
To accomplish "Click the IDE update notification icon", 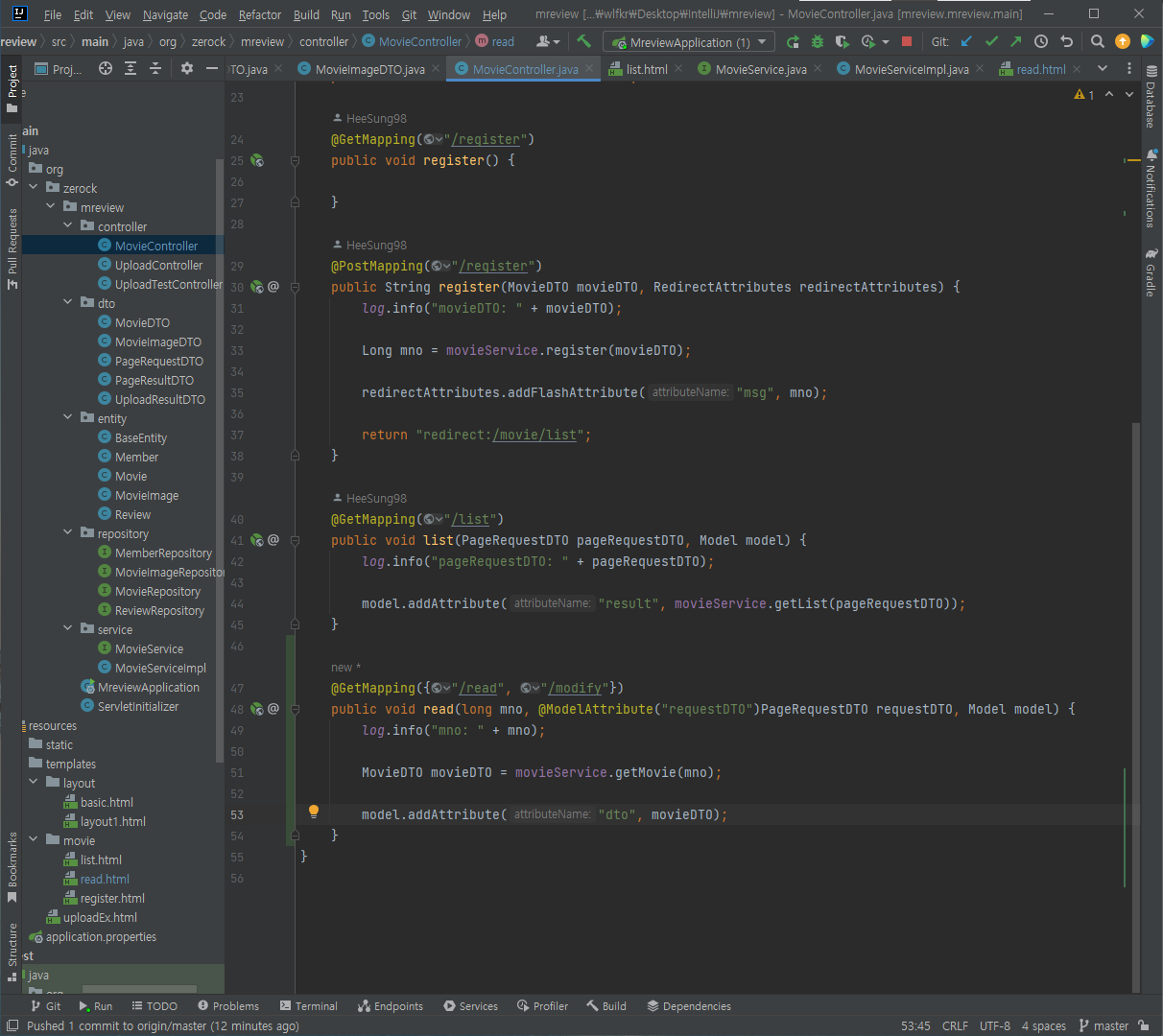I will pyautogui.click(x=1123, y=41).
